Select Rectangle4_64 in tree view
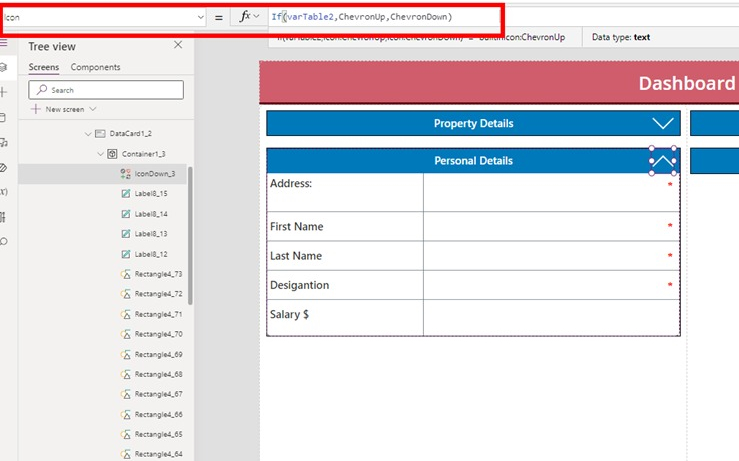 pyautogui.click(x=158, y=454)
